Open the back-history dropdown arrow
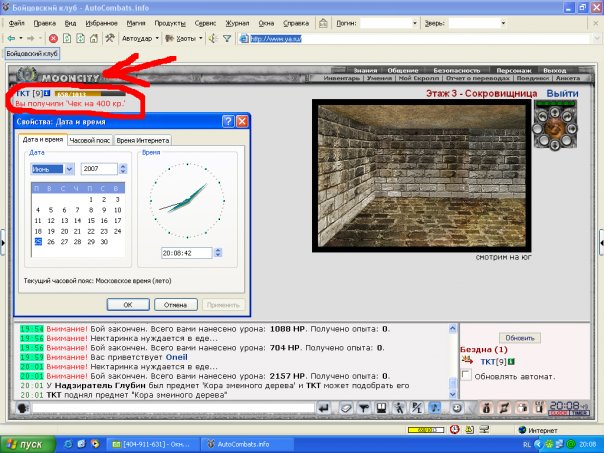The height and width of the screenshot is (453, 604). [x=21, y=38]
